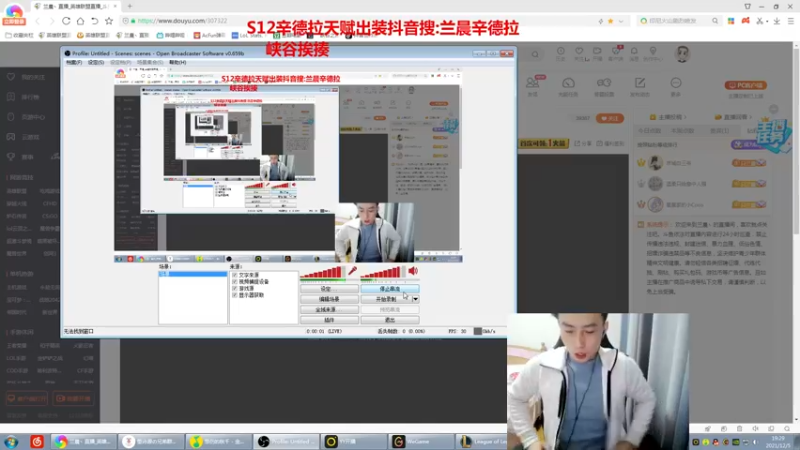
Task: Toggle 视频捕捉设备 source checkbox
Action: click(235, 282)
